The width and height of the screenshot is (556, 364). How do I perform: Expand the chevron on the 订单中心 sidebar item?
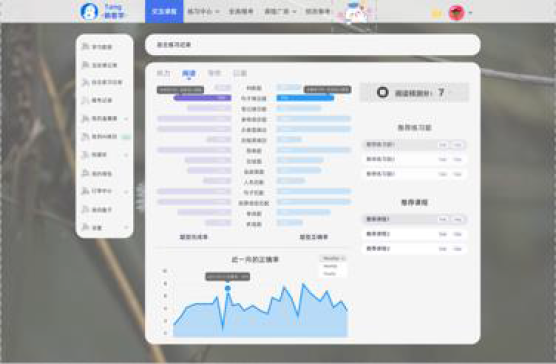pyautogui.click(x=127, y=192)
